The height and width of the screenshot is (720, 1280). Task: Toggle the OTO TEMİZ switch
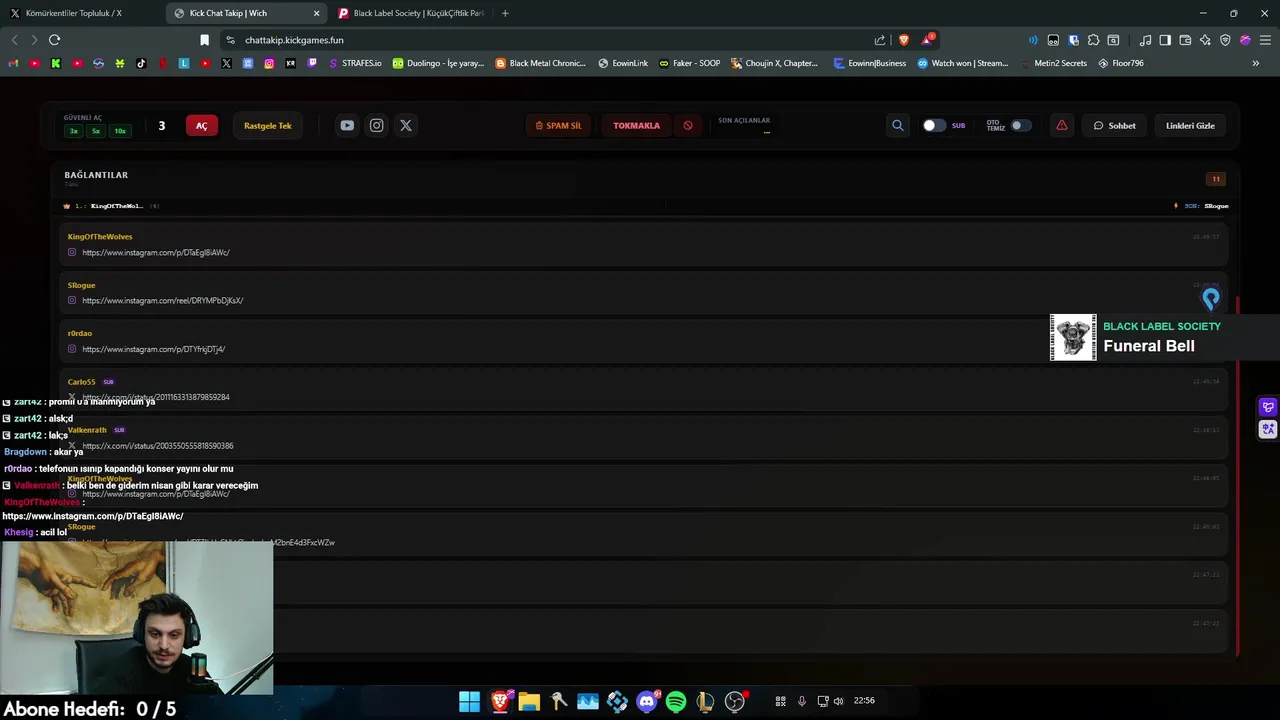pyautogui.click(x=1020, y=126)
